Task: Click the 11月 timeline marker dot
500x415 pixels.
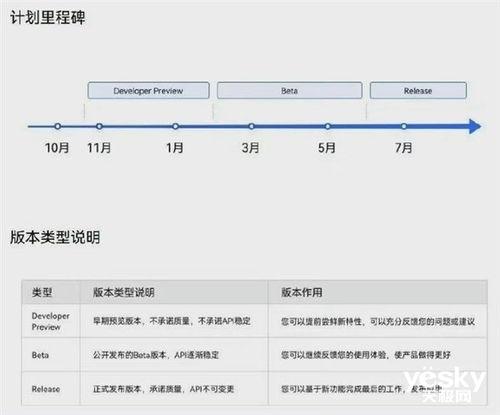Action: point(99,126)
